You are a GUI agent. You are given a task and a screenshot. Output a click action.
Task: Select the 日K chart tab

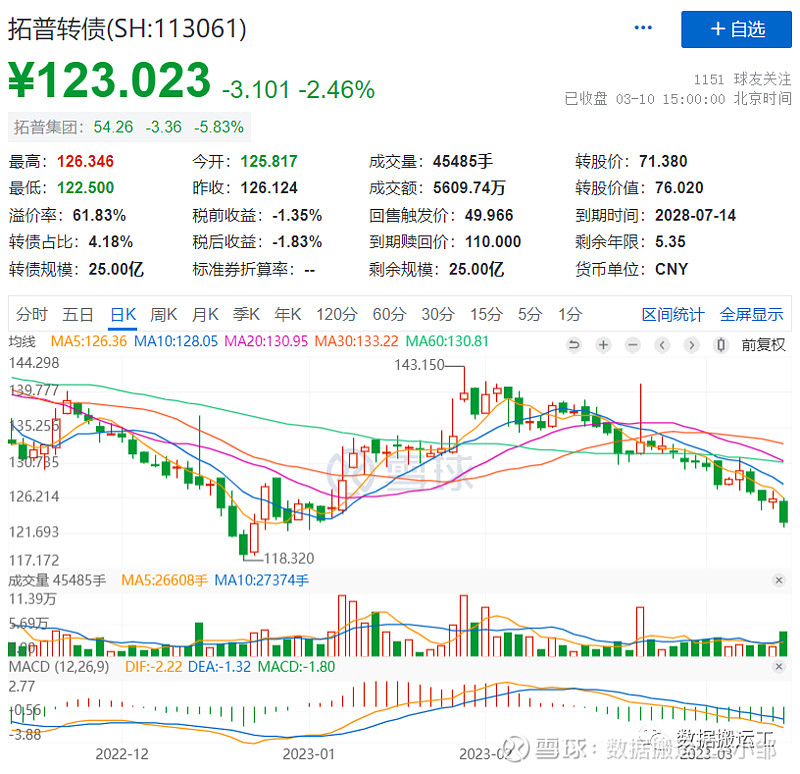point(123,314)
